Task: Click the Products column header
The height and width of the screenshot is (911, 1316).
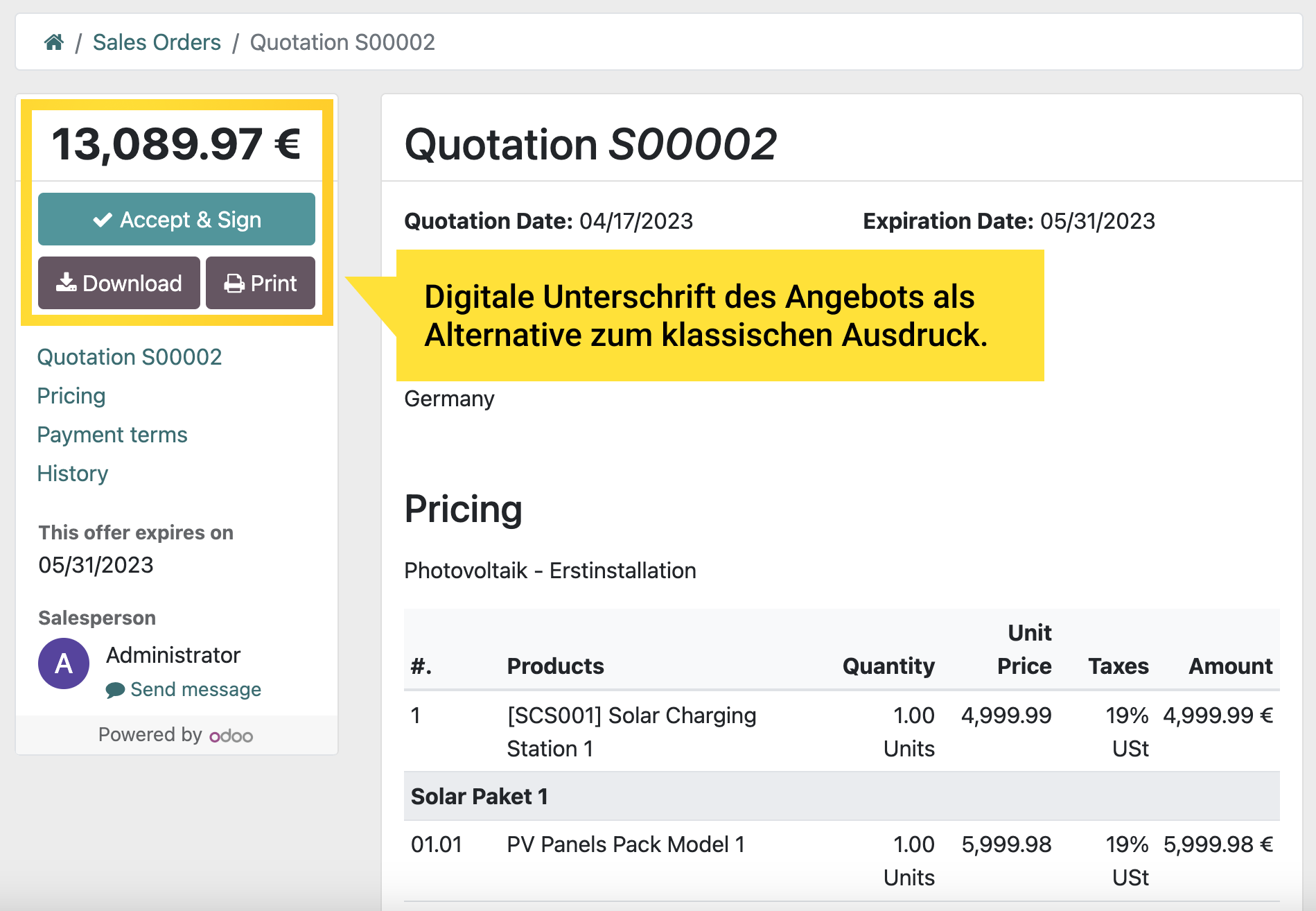Action: click(x=556, y=666)
